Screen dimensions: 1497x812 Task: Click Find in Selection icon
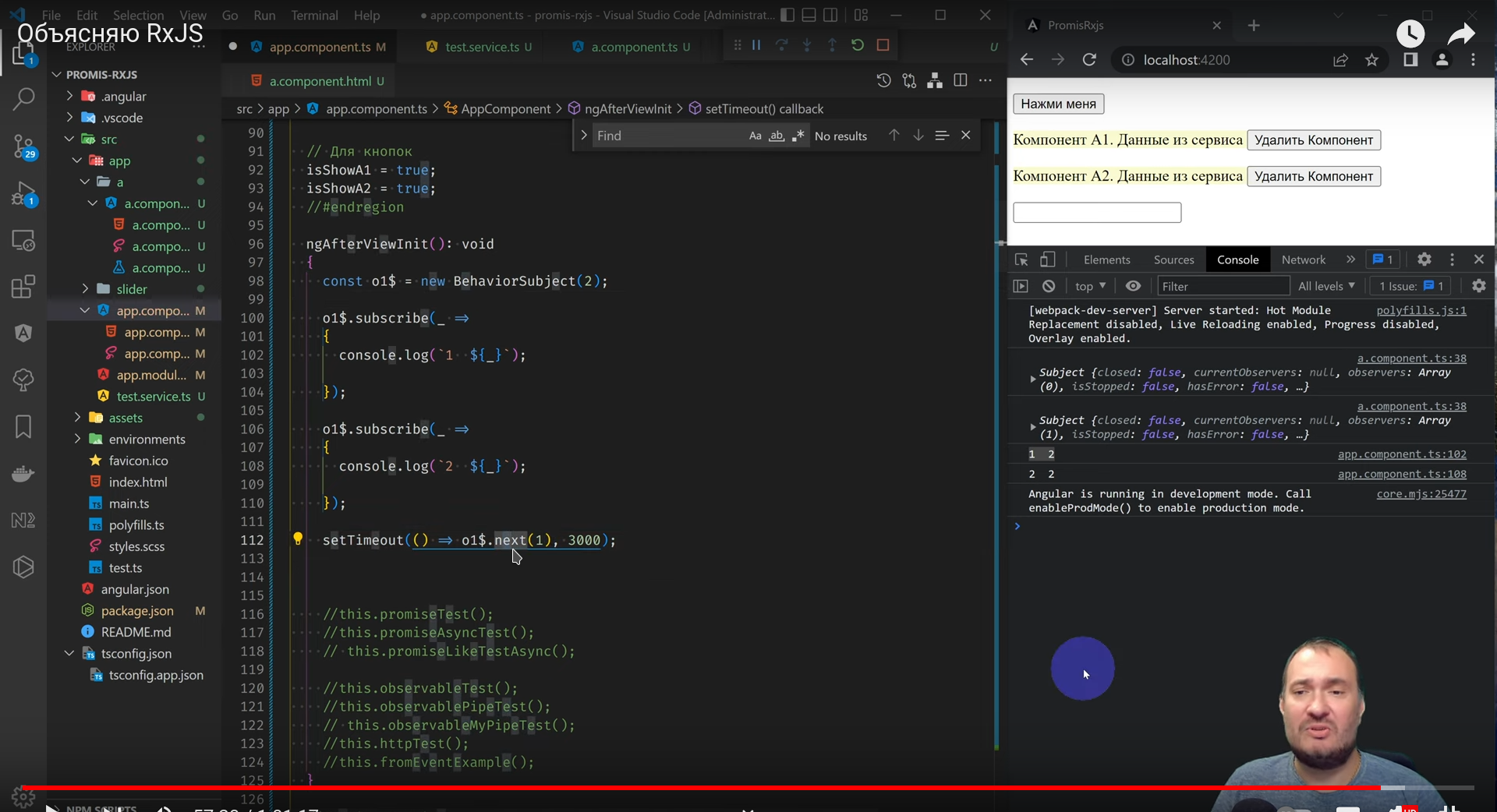[942, 136]
